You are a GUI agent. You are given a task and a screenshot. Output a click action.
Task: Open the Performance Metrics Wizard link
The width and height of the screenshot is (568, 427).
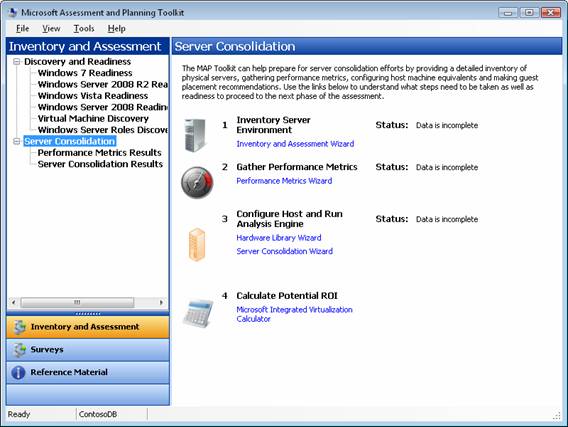284,181
